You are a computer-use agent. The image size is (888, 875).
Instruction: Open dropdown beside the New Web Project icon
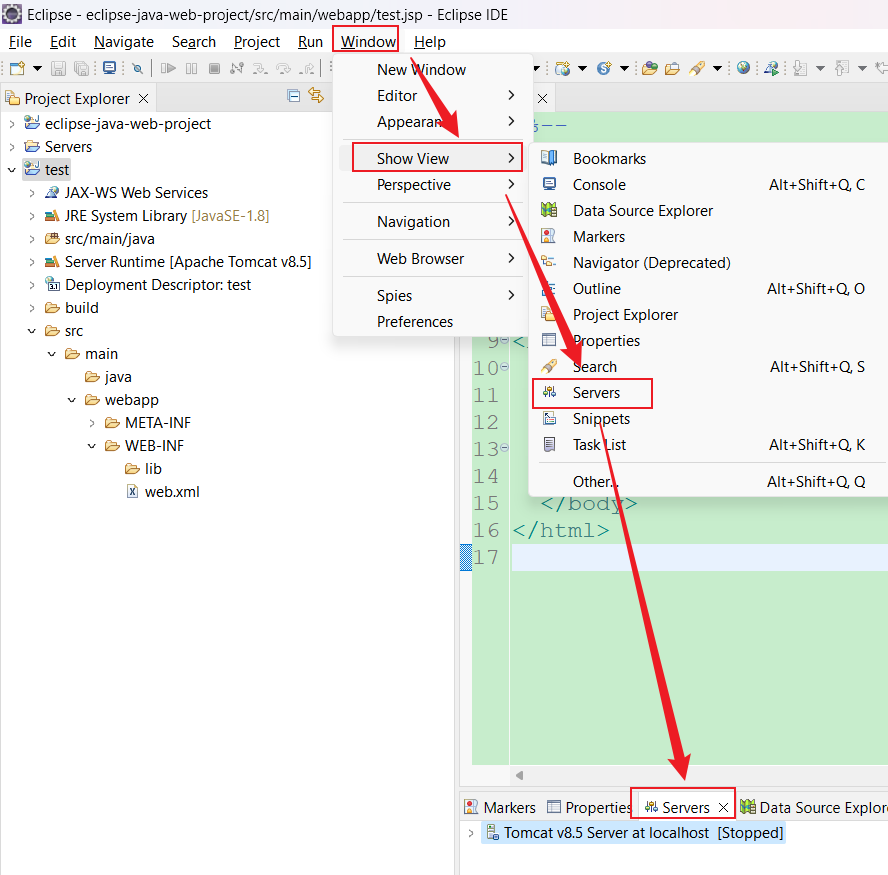[x=582, y=69]
